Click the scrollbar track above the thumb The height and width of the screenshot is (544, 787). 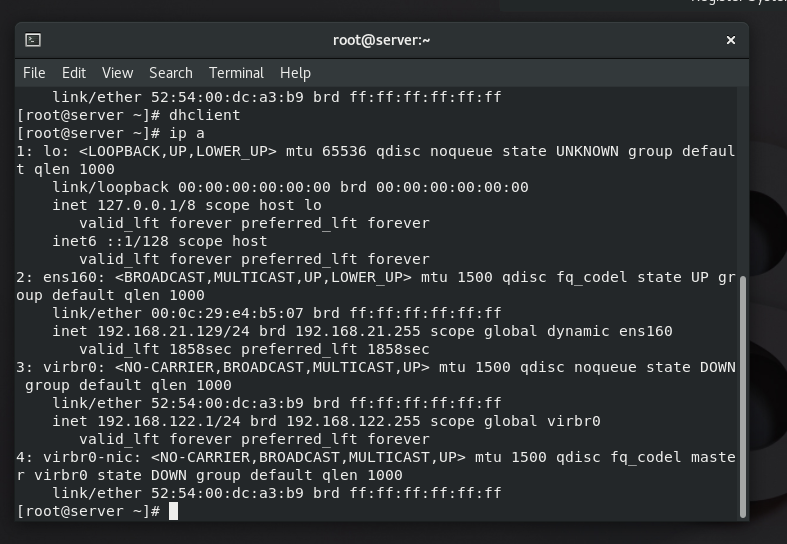coord(742,180)
